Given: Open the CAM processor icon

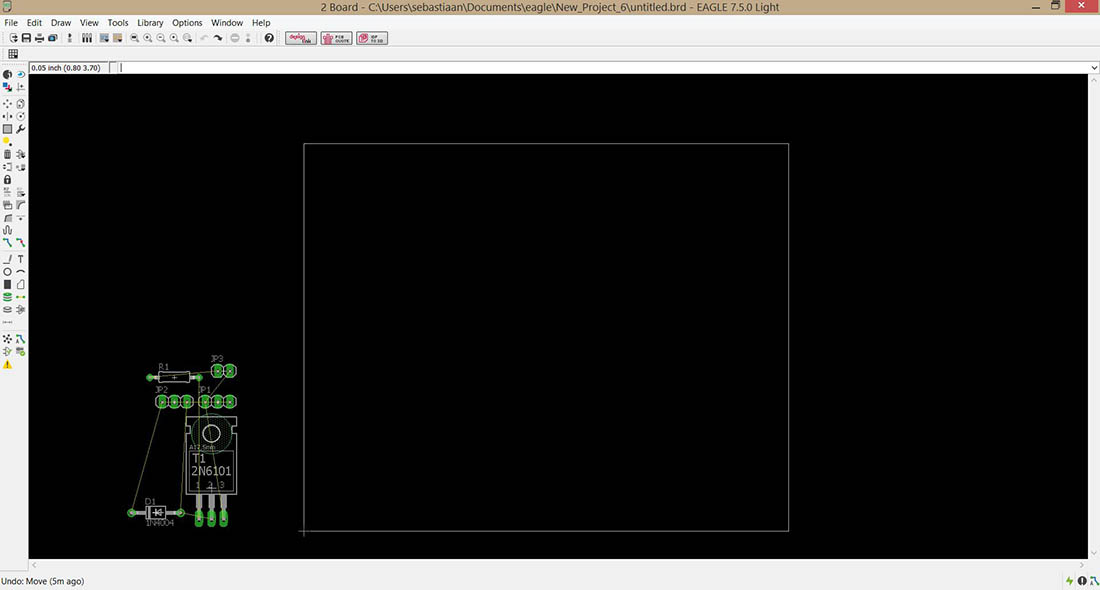Looking at the screenshot, I should 53,38.
